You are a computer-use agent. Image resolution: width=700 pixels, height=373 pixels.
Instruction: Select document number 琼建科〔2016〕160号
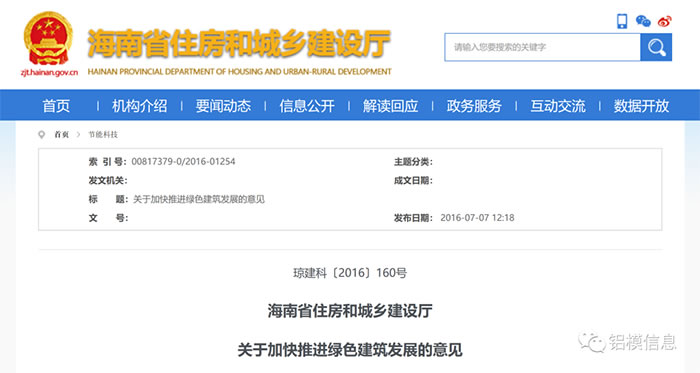click(350, 273)
